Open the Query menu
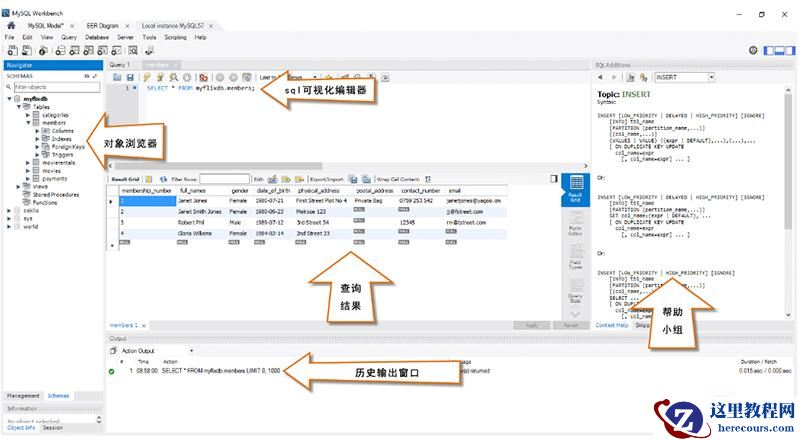 click(69, 37)
